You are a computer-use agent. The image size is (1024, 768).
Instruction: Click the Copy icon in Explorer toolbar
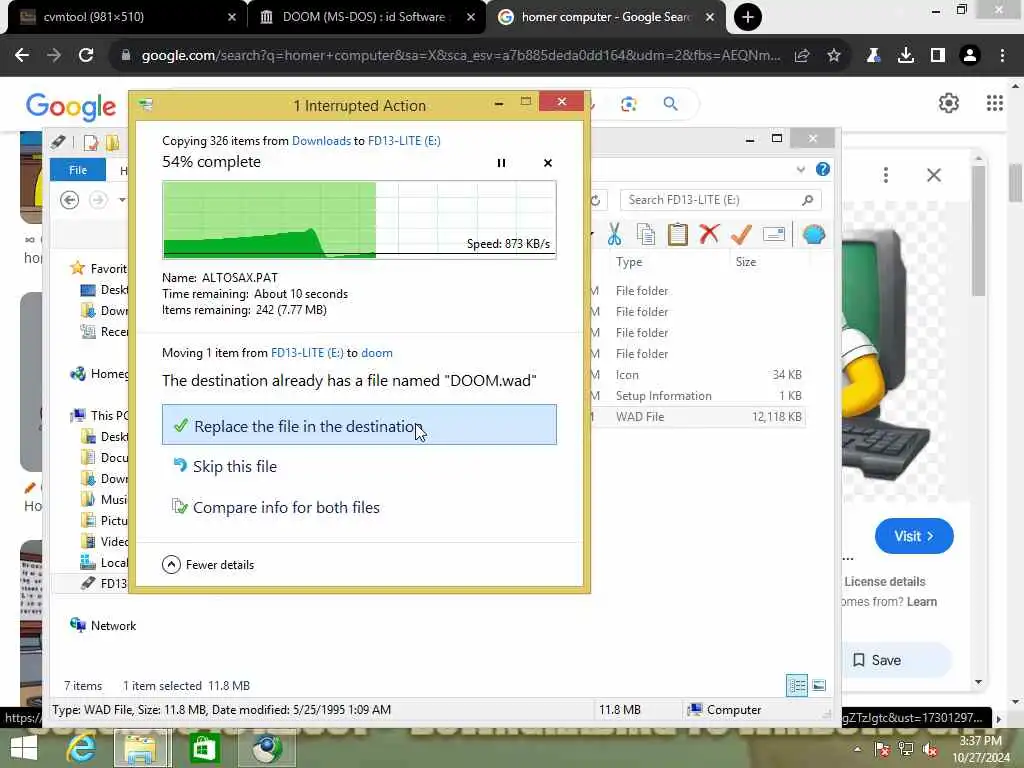click(646, 234)
